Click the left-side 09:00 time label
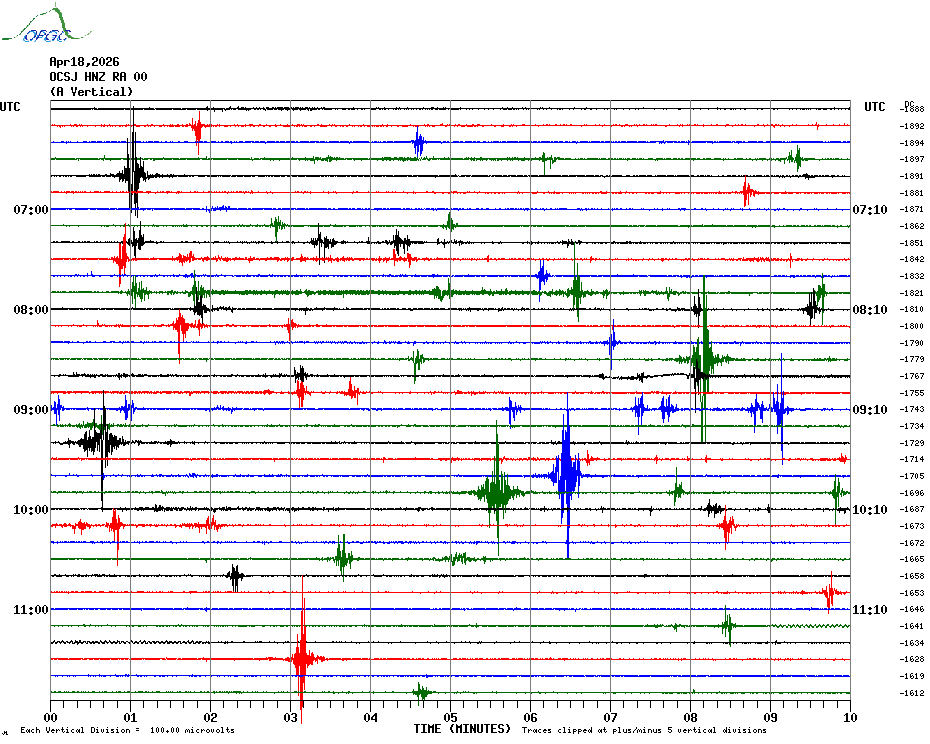The height and width of the screenshot is (744, 930). (31, 410)
